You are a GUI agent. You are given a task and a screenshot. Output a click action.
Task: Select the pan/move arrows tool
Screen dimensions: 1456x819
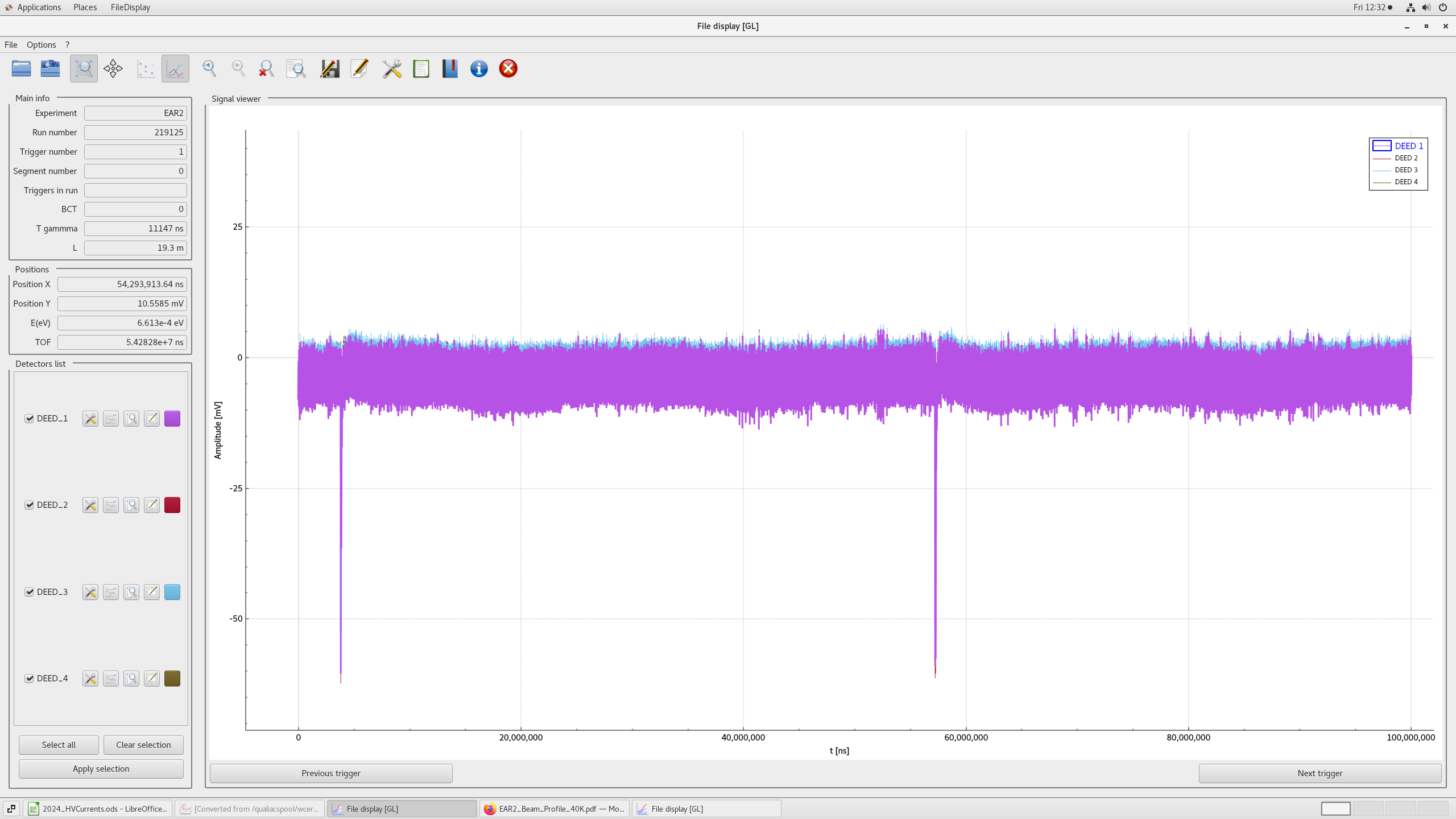click(113, 69)
